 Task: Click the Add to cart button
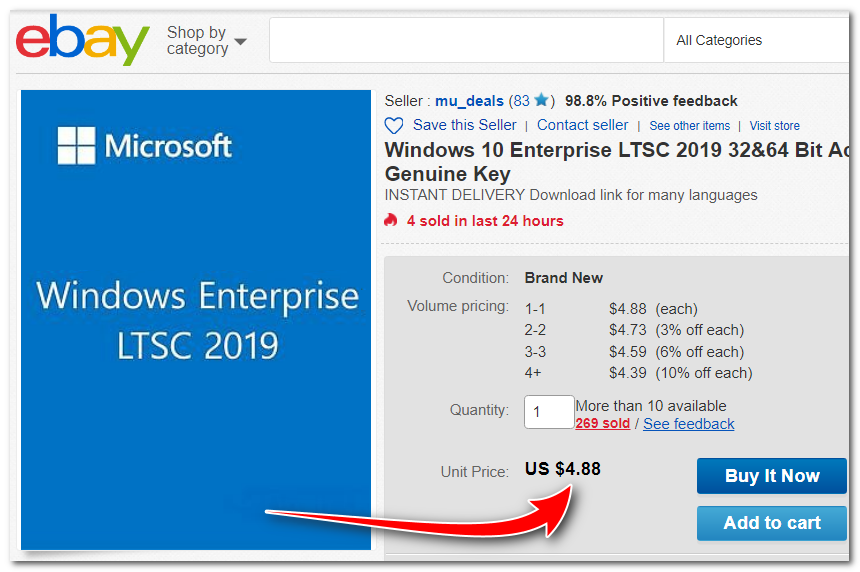point(772,523)
